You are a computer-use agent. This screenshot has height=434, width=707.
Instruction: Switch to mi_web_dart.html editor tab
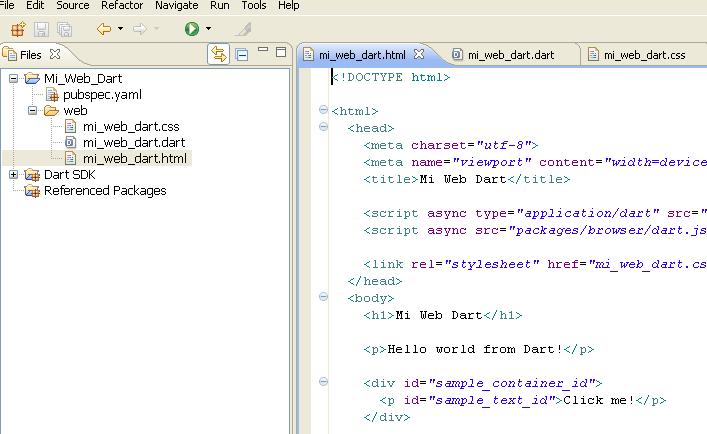[362, 55]
